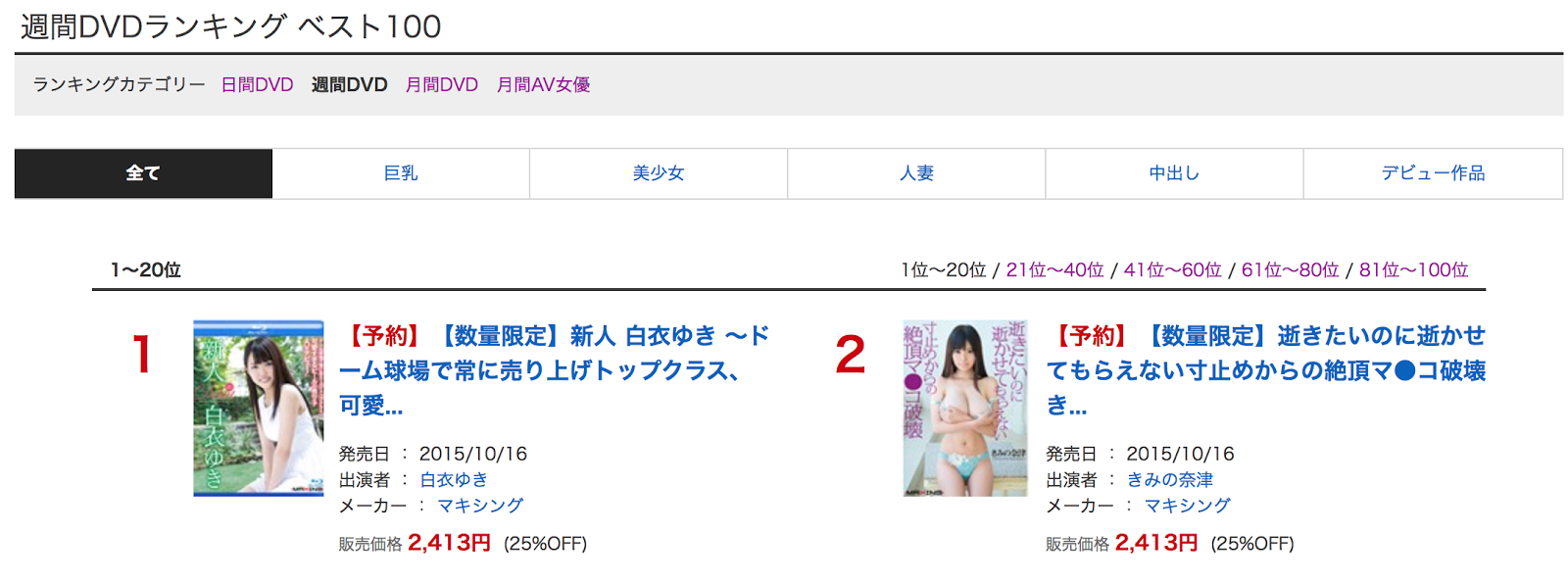This screenshot has width=1568, height=582.
Task: Click the 月間DVD ranking link
Action: [442, 85]
